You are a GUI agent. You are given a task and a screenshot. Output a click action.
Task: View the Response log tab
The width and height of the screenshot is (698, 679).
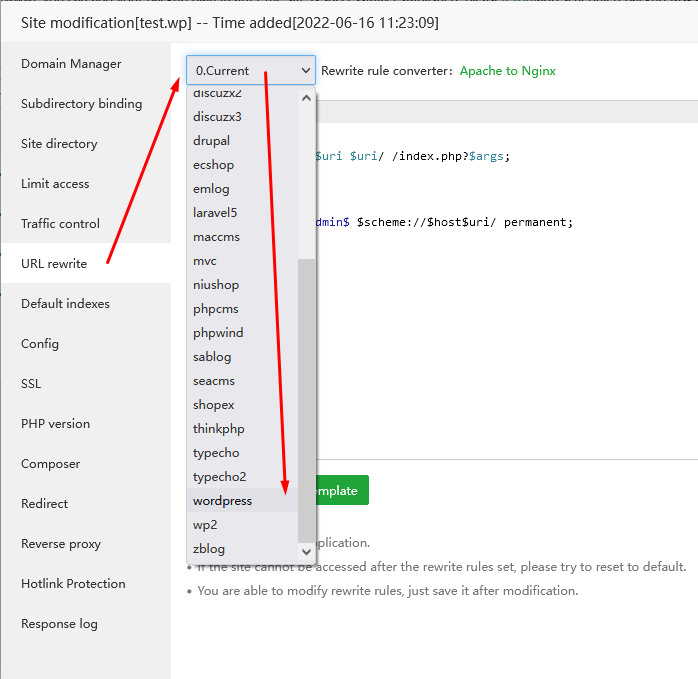click(x=59, y=624)
